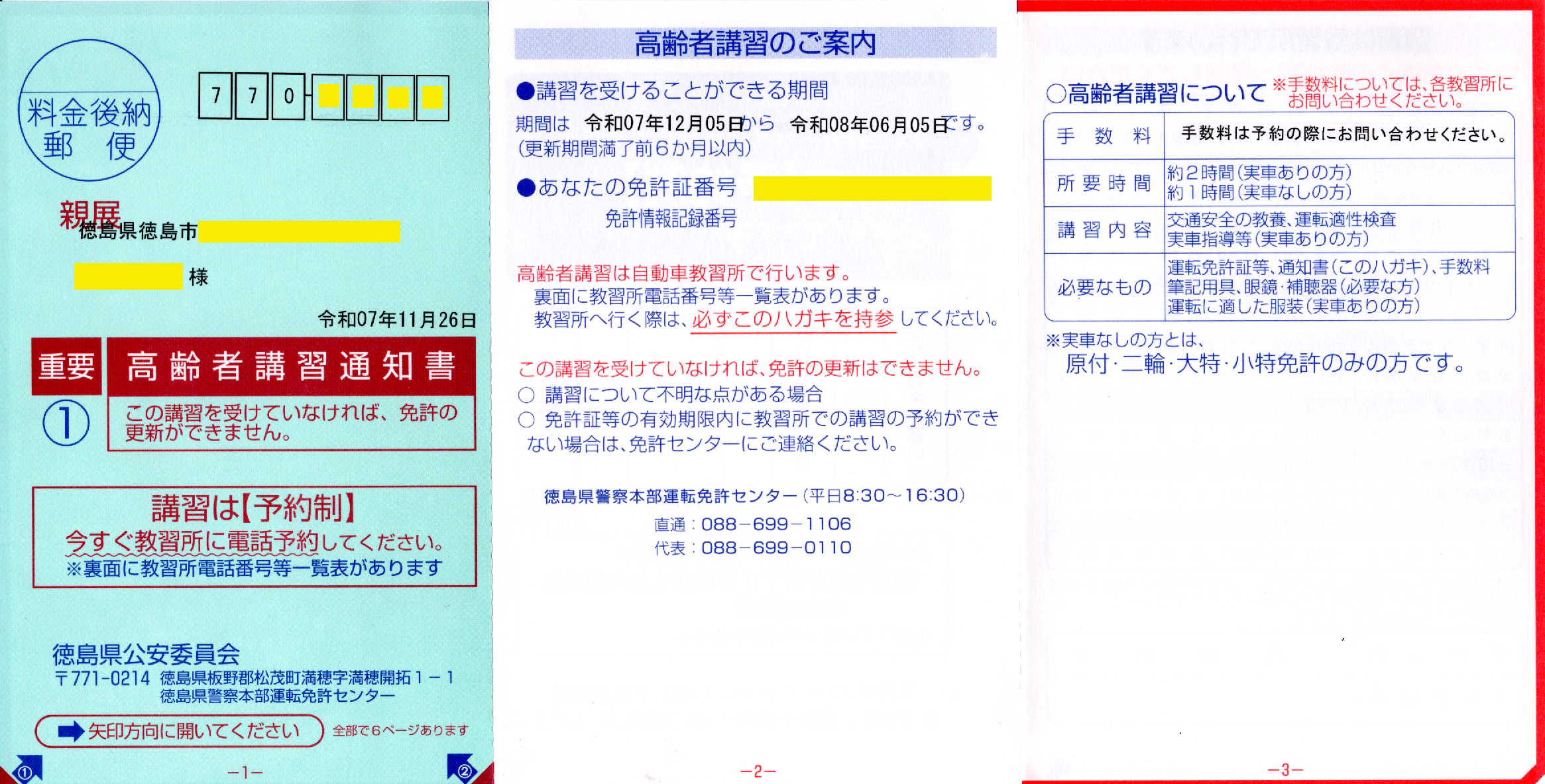Click the bottom-left corner marker numbered 1

click(25, 772)
